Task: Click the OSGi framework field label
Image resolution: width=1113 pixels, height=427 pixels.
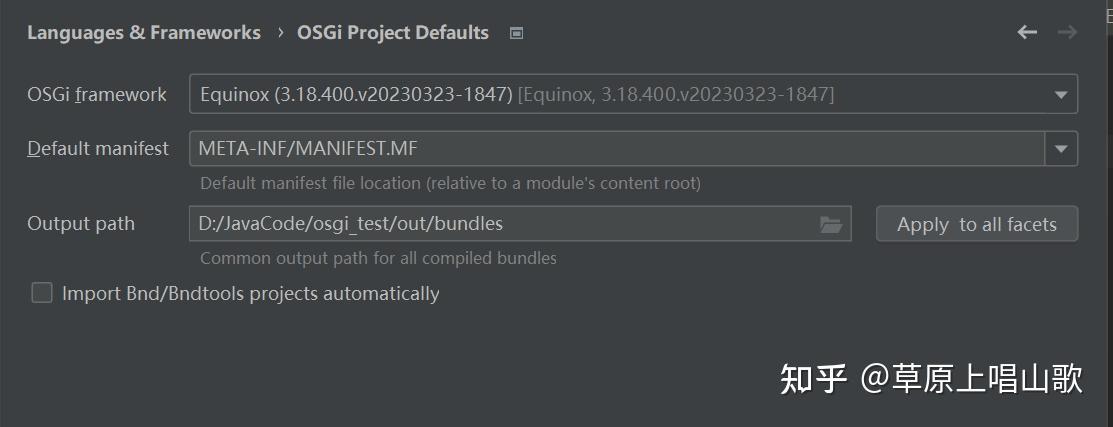Action: pos(97,95)
